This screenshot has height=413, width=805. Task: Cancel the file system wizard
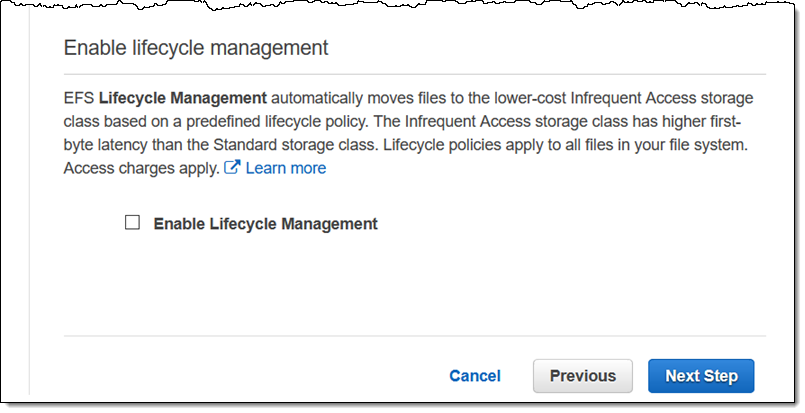tap(475, 376)
